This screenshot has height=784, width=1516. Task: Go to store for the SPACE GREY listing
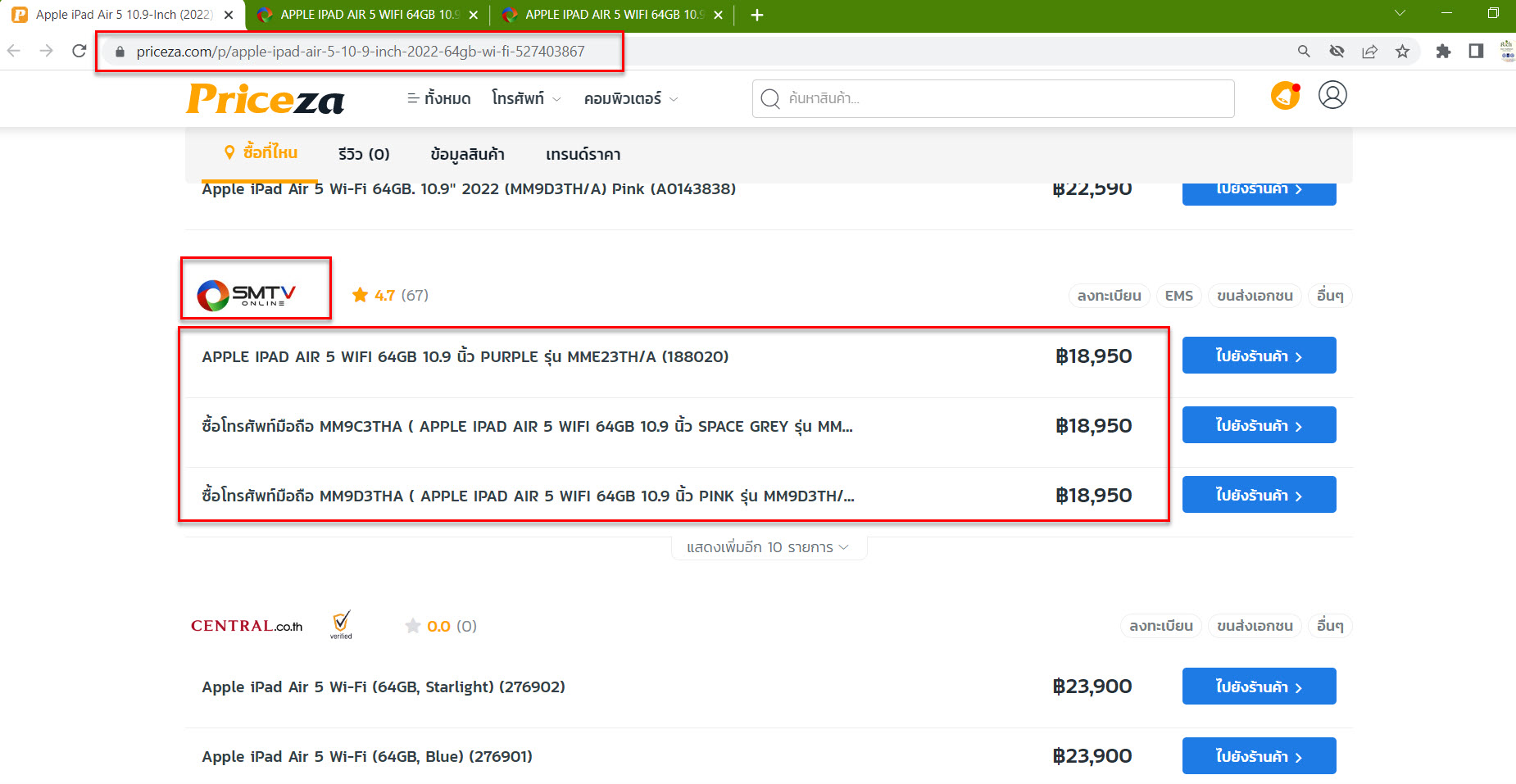1259,425
